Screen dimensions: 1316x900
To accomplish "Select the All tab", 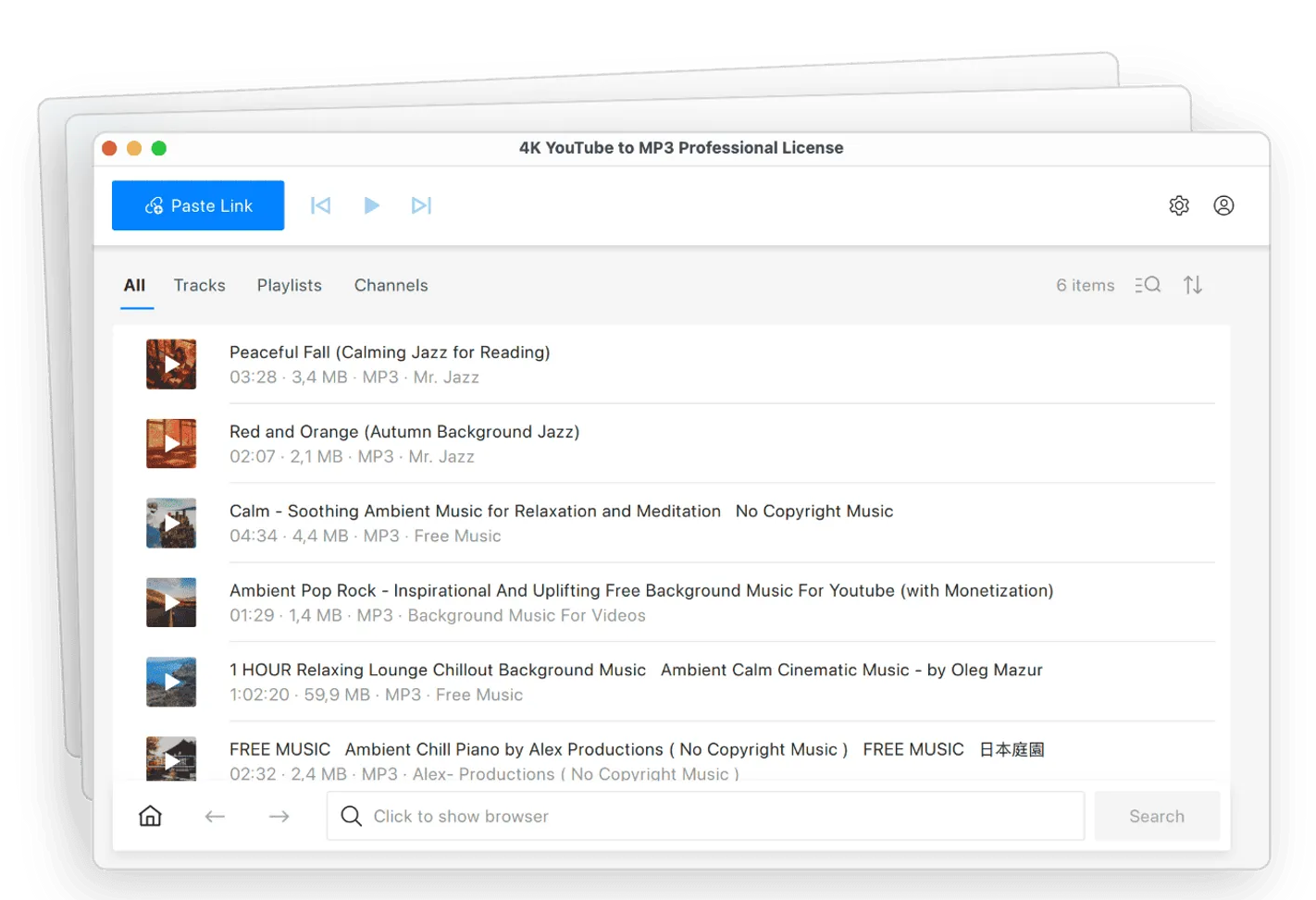I will pyautogui.click(x=135, y=285).
